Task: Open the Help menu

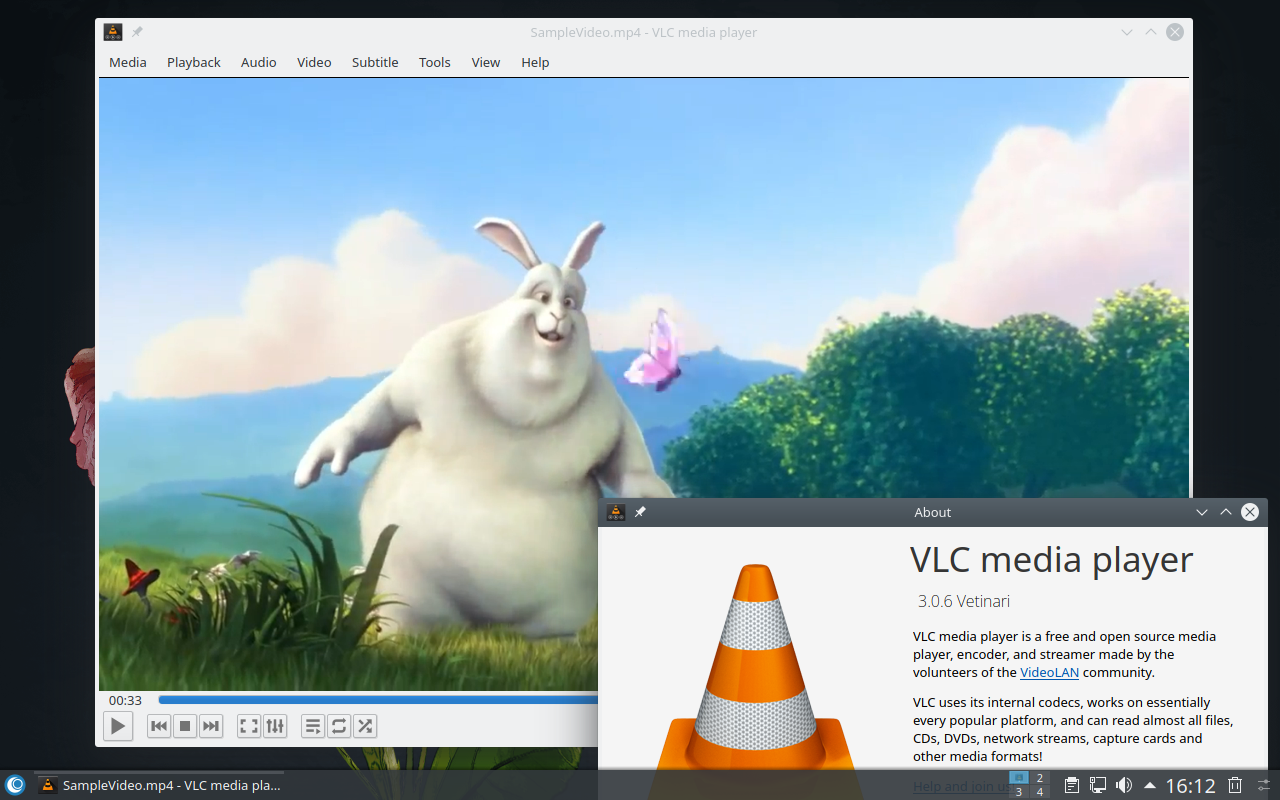Action: click(535, 62)
